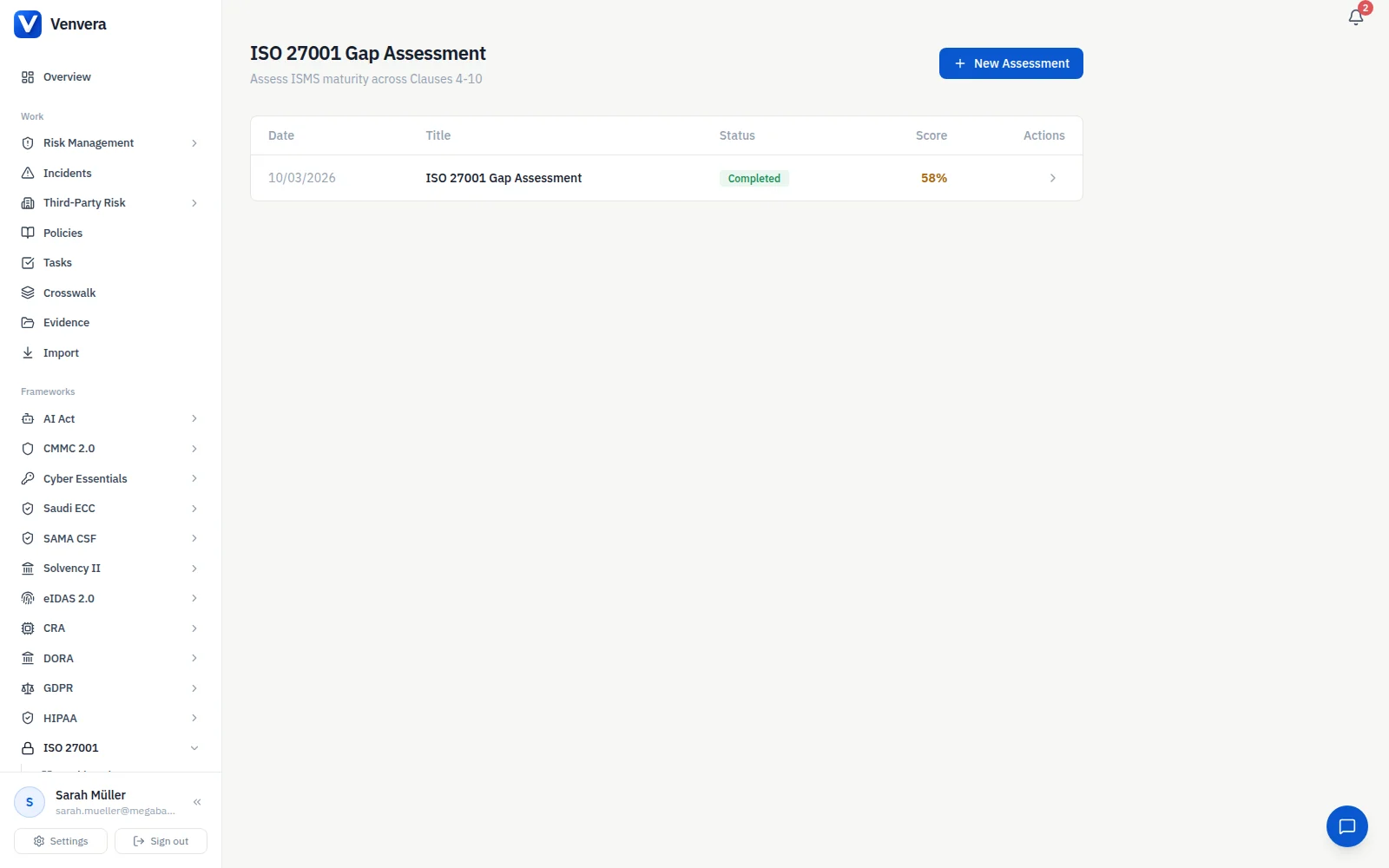
Task: Click the Evidence folder icon
Action: pyautogui.click(x=28, y=323)
